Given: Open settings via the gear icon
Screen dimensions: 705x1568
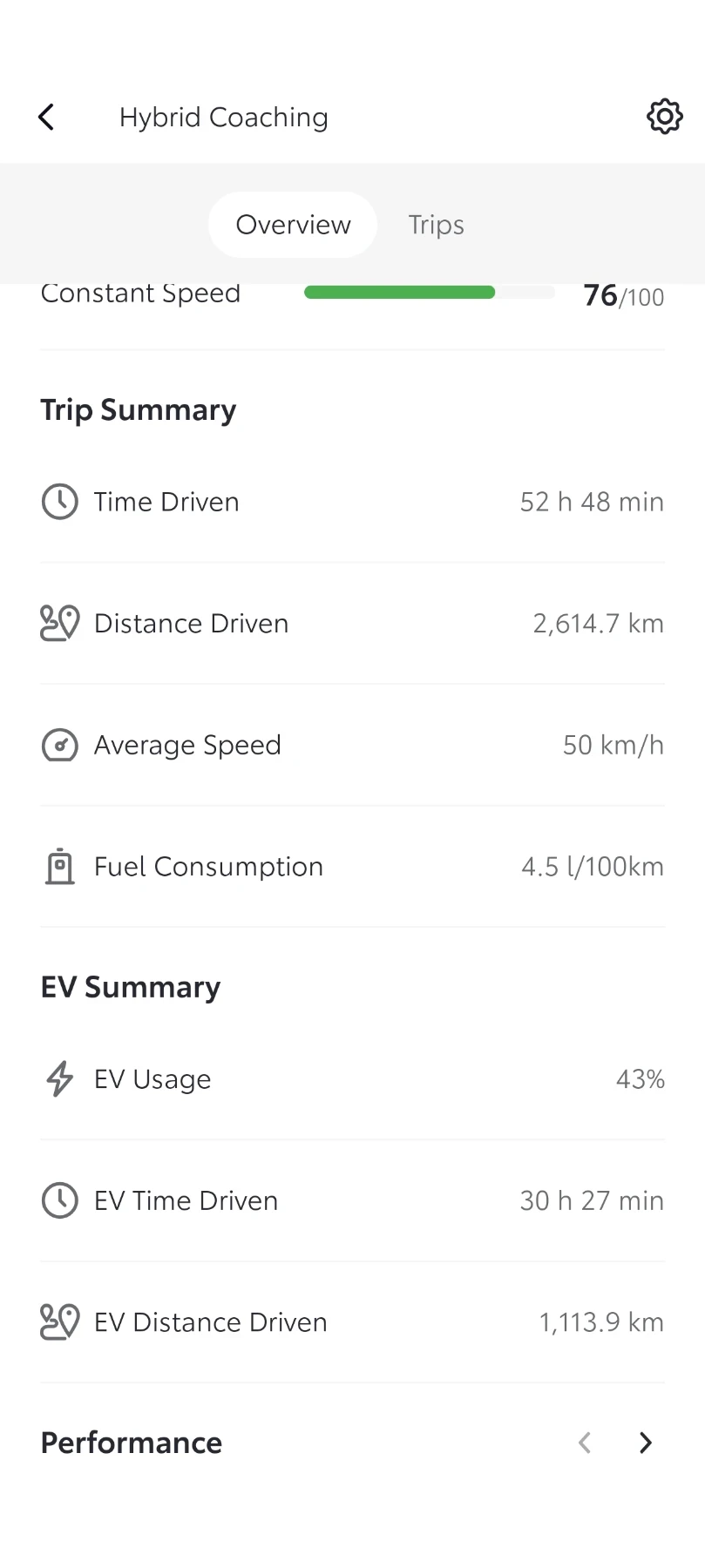Looking at the screenshot, I should click(x=664, y=116).
